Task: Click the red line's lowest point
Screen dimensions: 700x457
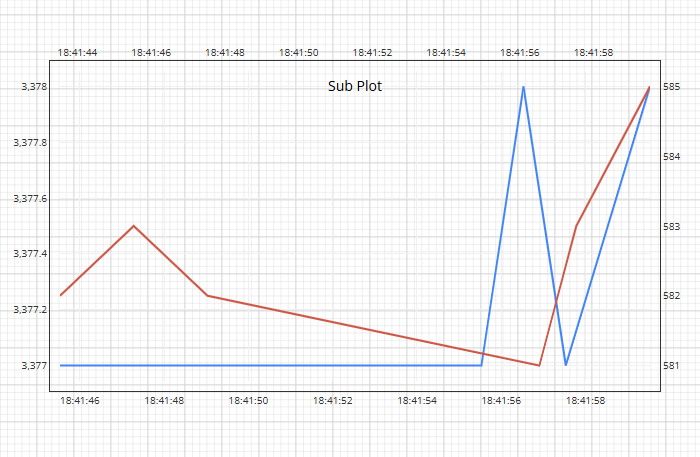Action: [x=539, y=365]
